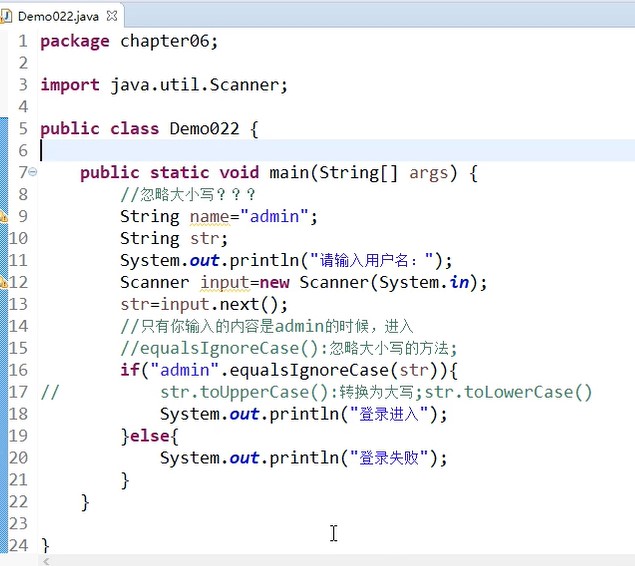The image size is (635, 566).
Task: Click 'import java.util.Scanner;' on line 3
Action: point(164,85)
